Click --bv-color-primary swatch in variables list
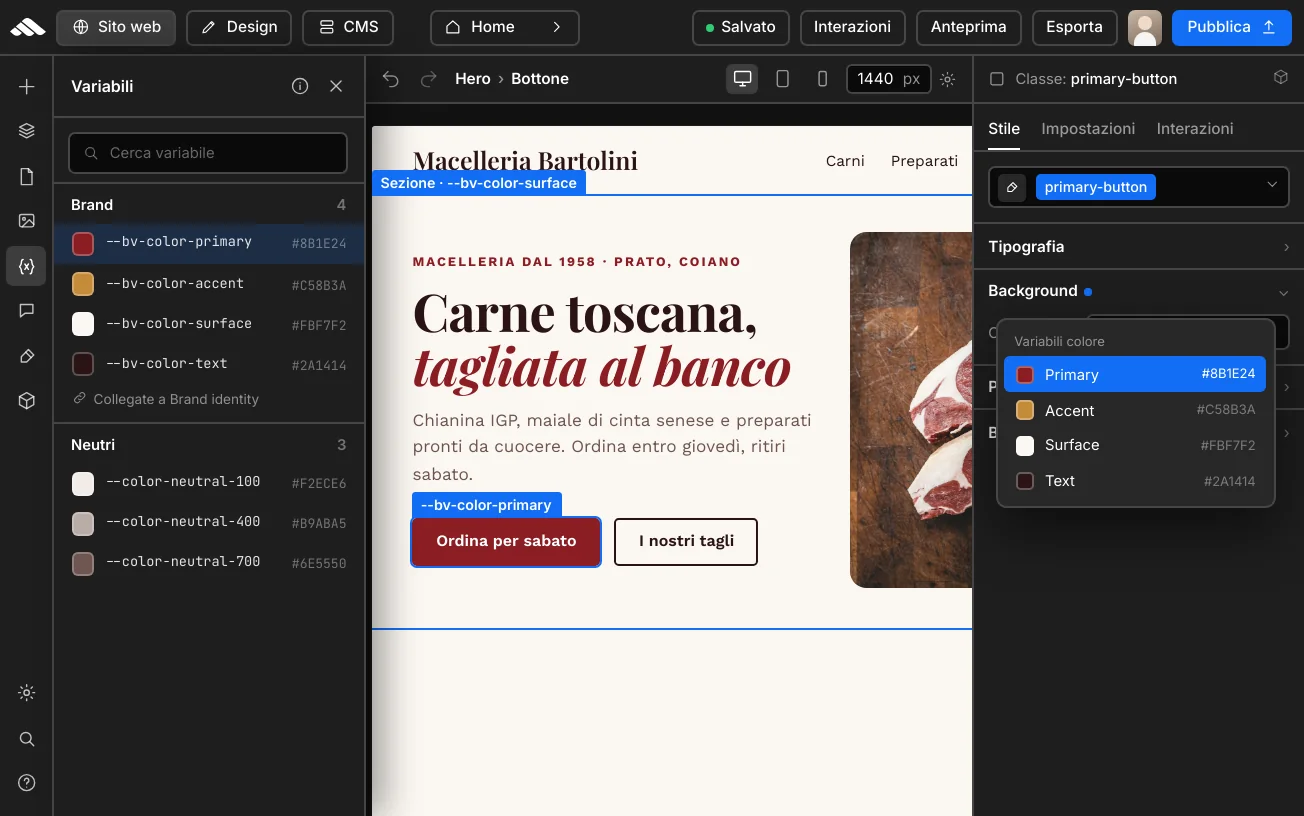 point(83,243)
